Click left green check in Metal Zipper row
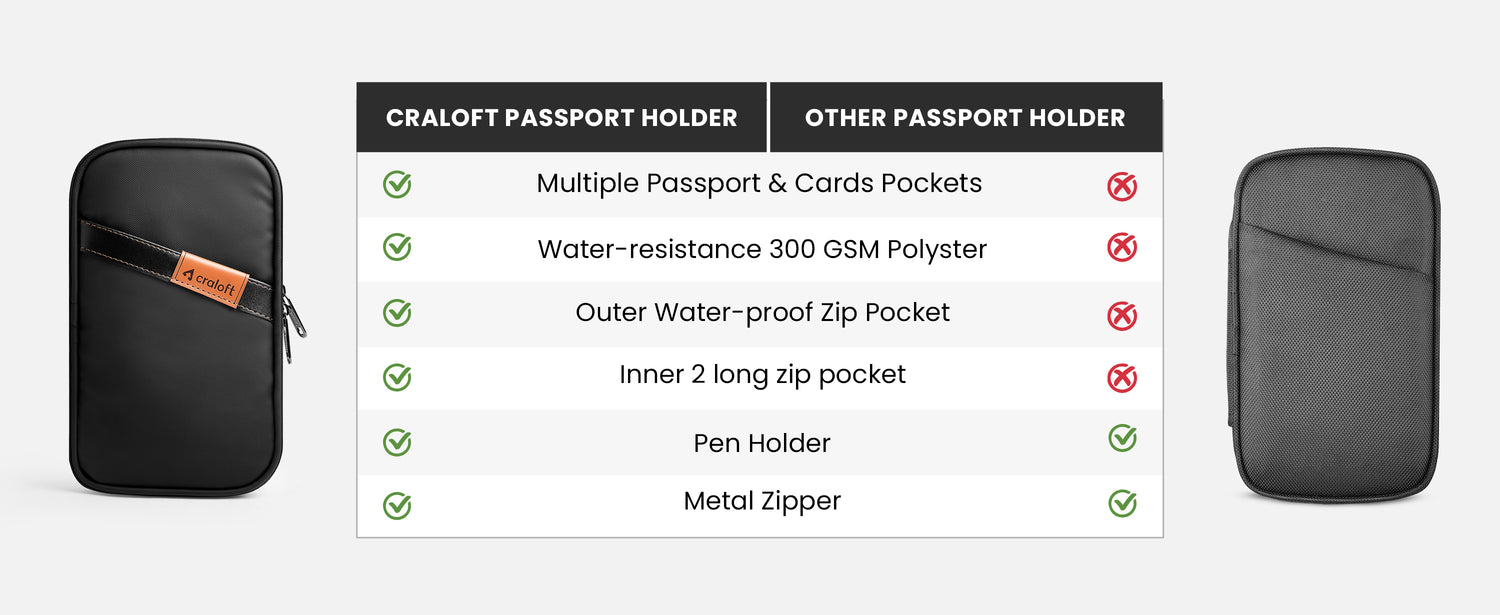Screen dimensions: 1500x615 [x=397, y=505]
